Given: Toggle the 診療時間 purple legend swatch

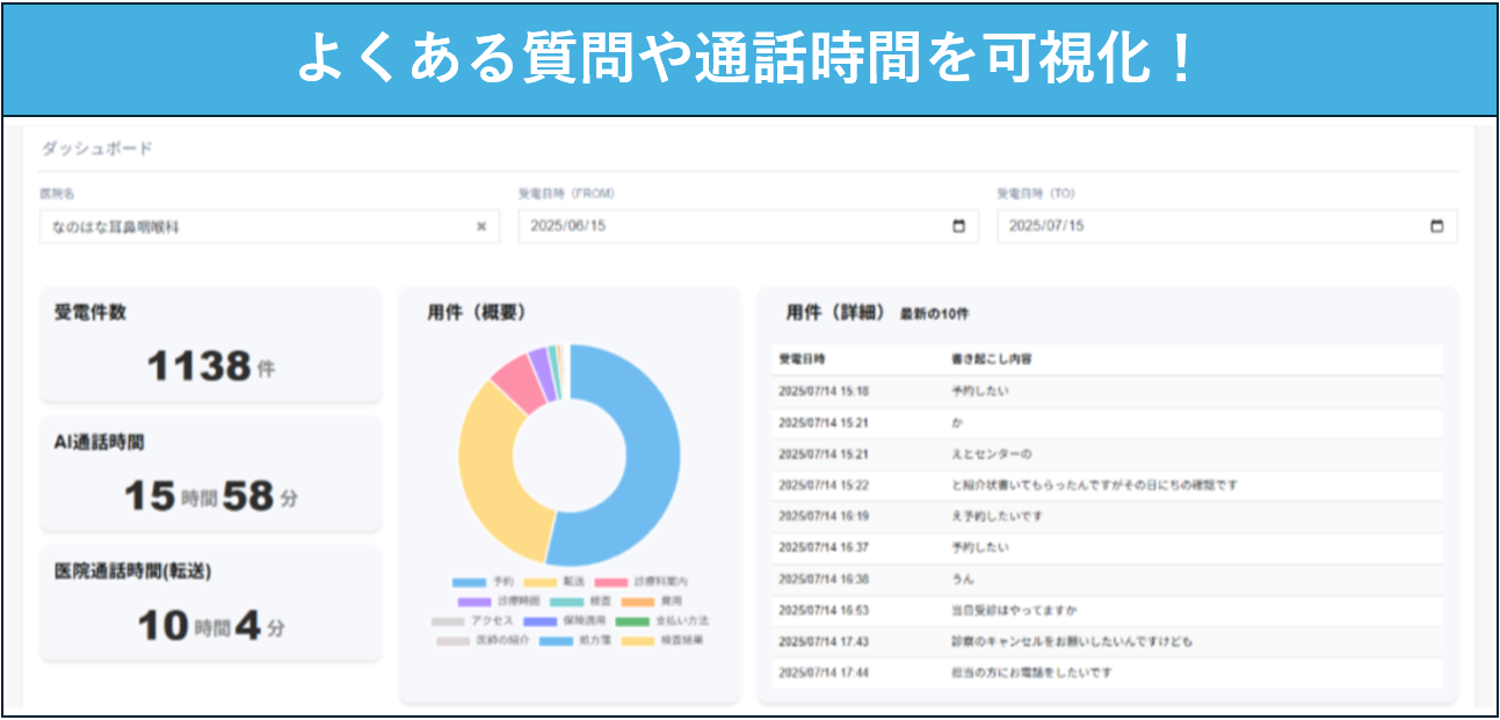Looking at the screenshot, I should tap(475, 602).
